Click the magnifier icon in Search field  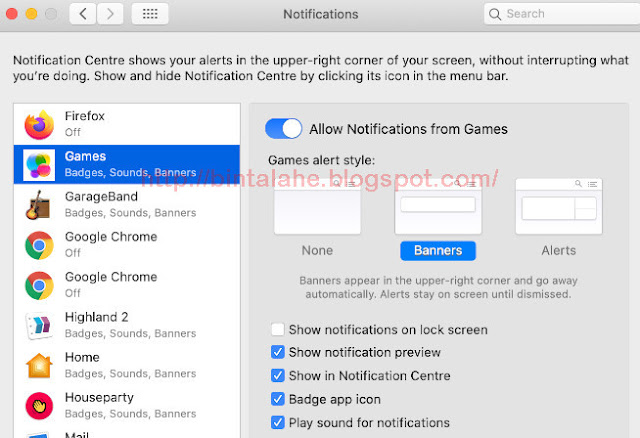495,14
